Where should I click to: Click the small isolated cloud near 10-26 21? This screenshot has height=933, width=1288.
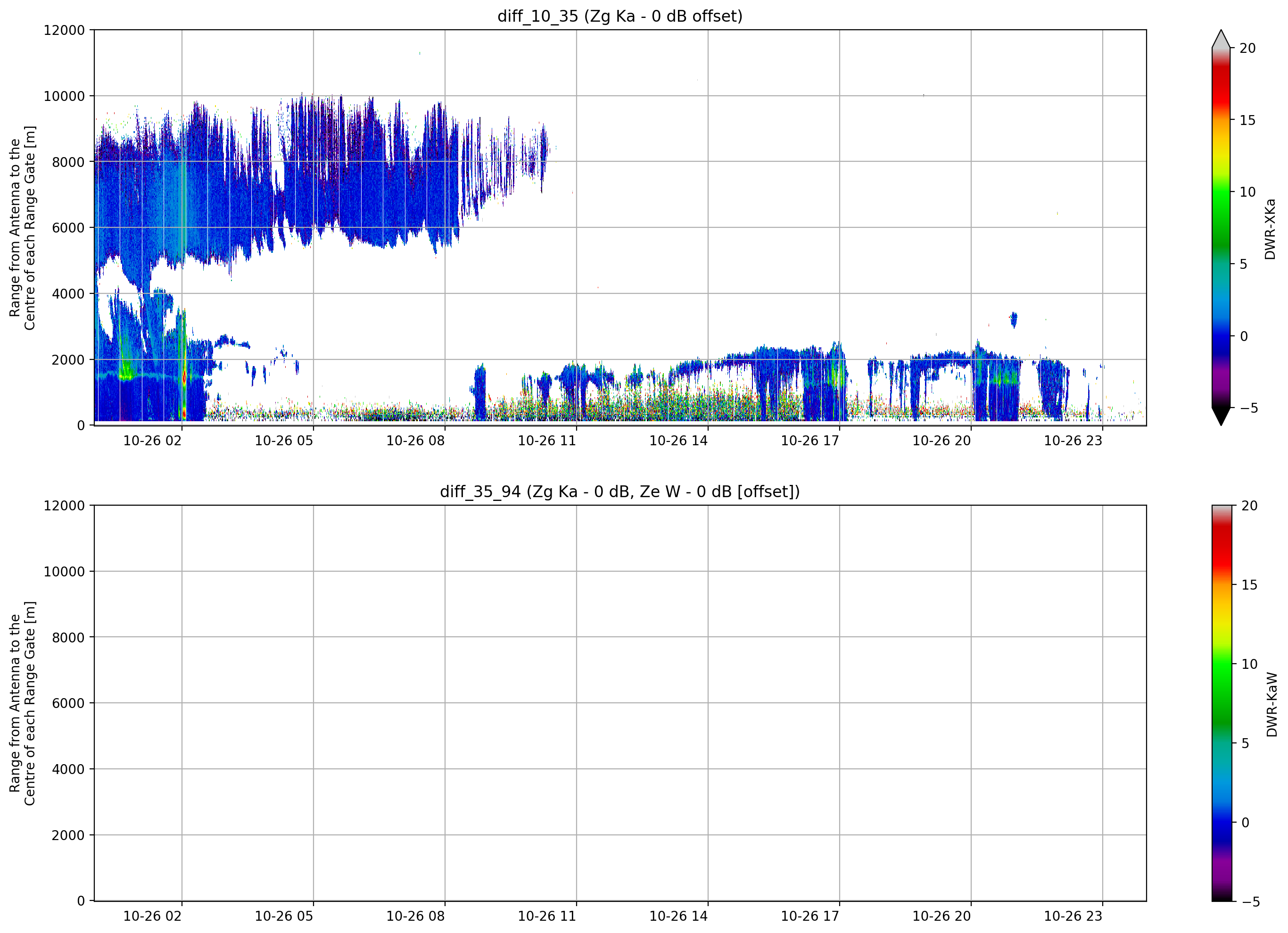(x=1014, y=320)
